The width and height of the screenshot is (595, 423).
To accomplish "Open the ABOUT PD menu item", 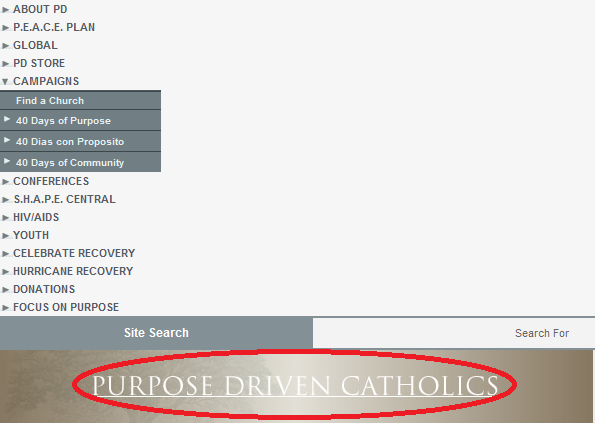I will (x=40, y=9).
